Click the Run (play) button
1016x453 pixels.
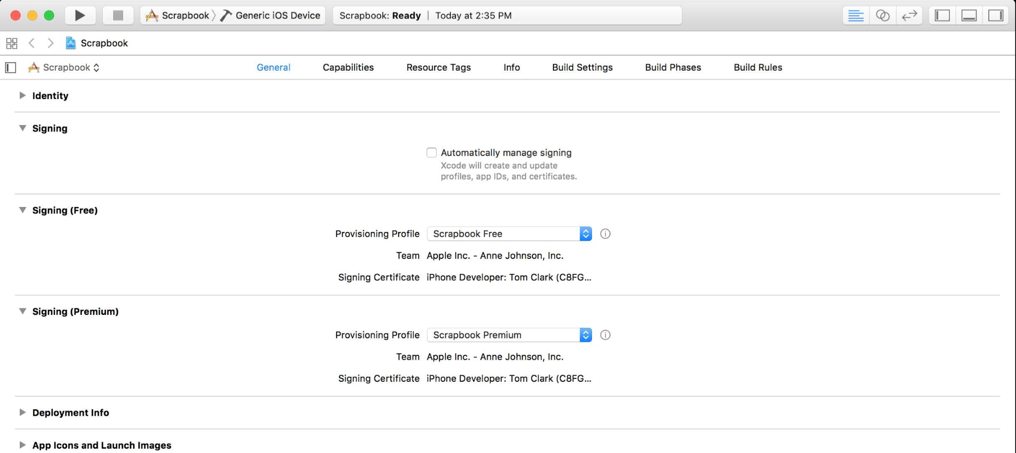[80, 15]
